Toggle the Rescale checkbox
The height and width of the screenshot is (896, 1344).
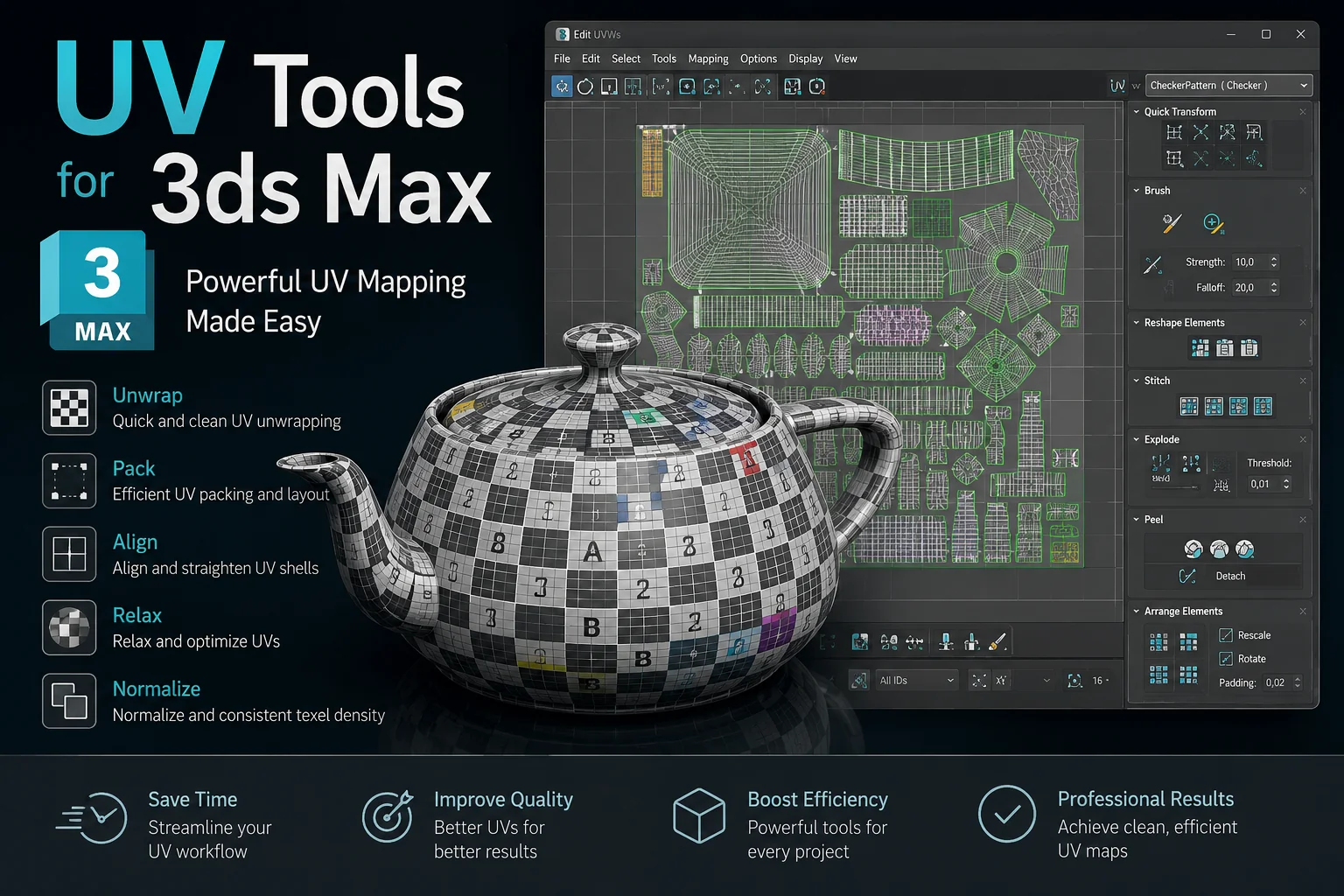(x=1226, y=635)
